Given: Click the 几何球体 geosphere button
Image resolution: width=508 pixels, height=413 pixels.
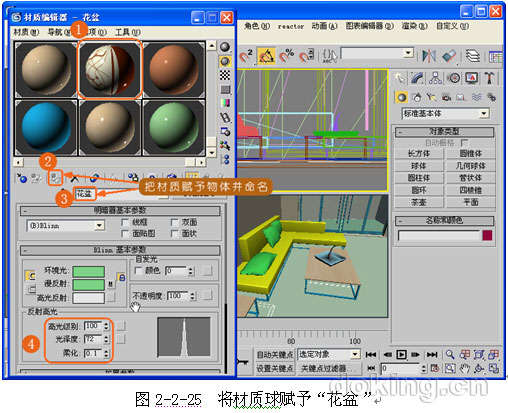Looking at the screenshot, I should [x=471, y=166].
